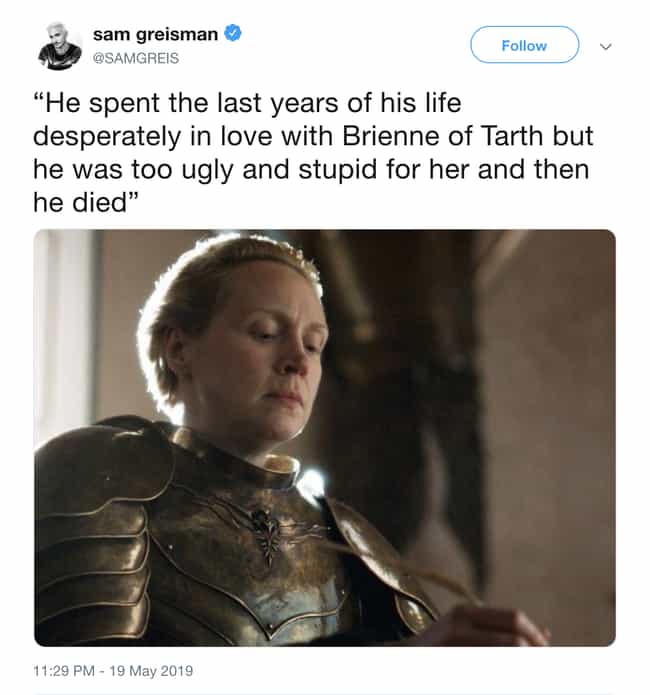Open the sam greisman display name link

click(x=155, y=34)
